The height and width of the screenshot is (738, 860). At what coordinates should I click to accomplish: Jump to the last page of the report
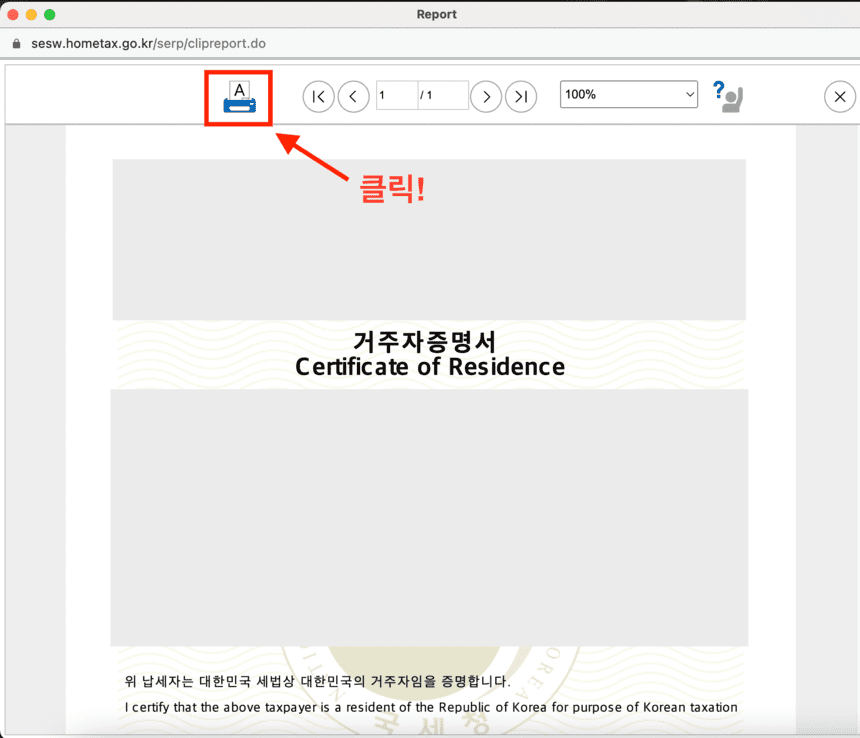(521, 97)
